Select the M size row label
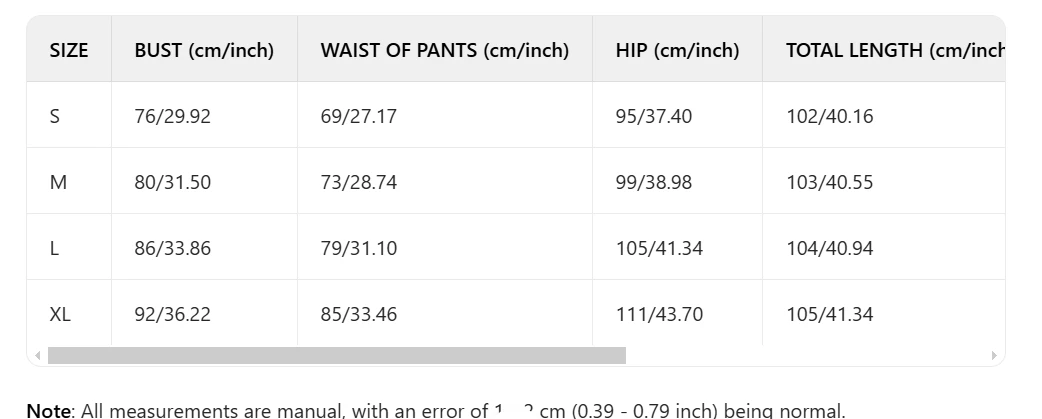The height and width of the screenshot is (419, 1042). pos(58,182)
